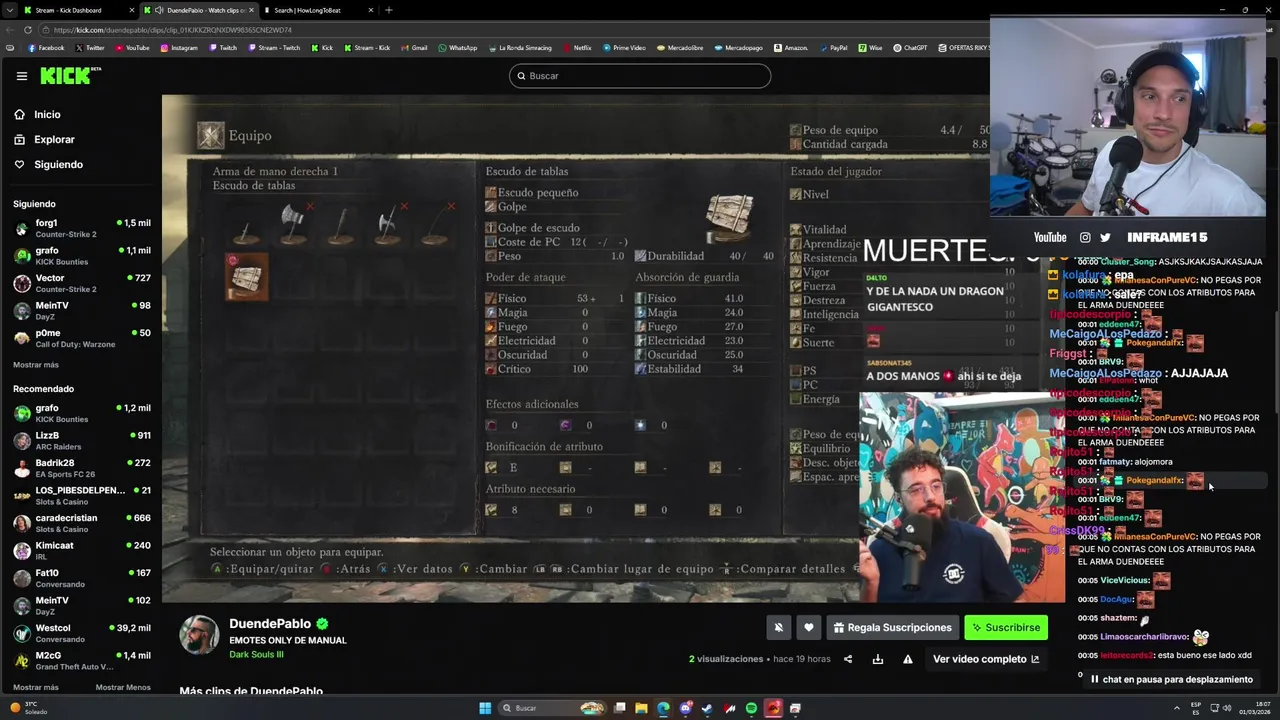Open the taskbar weather widget
The width and height of the screenshot is (1280, 720).
coord(28,708)
